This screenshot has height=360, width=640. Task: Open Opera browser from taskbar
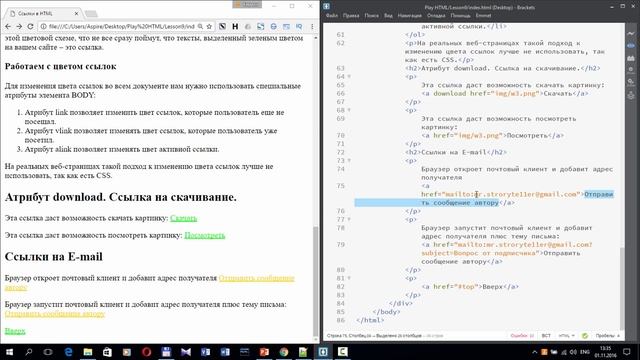click(147, 352)
